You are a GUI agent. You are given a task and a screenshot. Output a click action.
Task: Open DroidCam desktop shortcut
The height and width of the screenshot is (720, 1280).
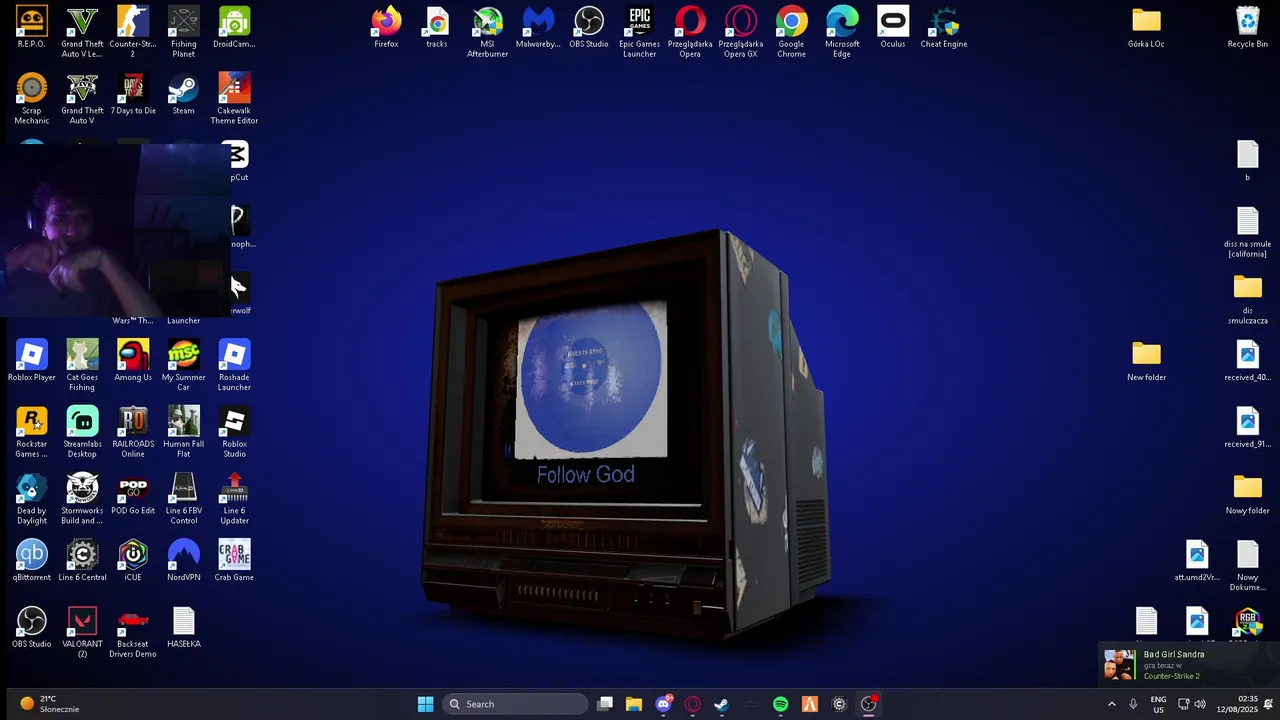click(234, 27)
